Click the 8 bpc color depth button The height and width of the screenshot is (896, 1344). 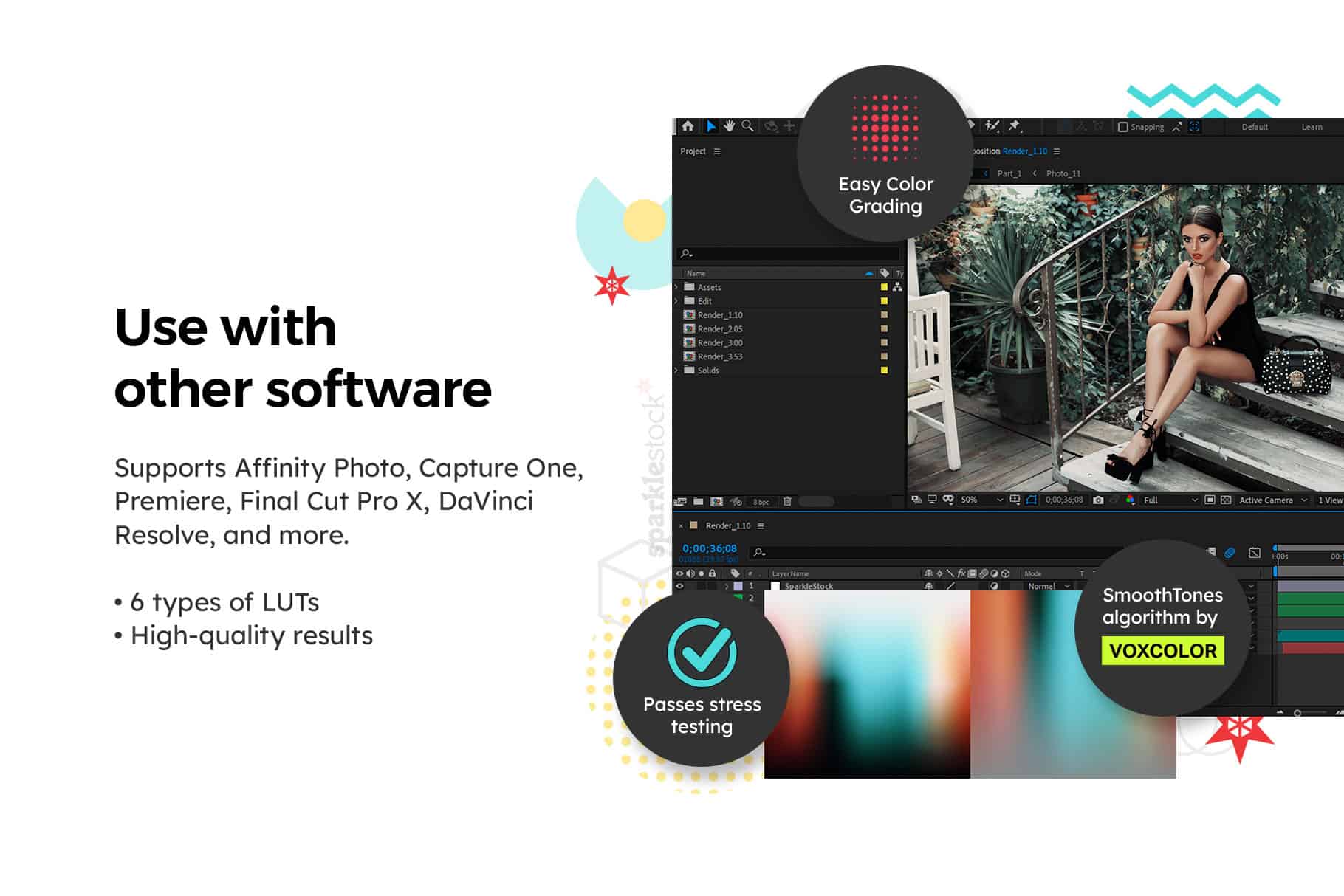point(761,502)
